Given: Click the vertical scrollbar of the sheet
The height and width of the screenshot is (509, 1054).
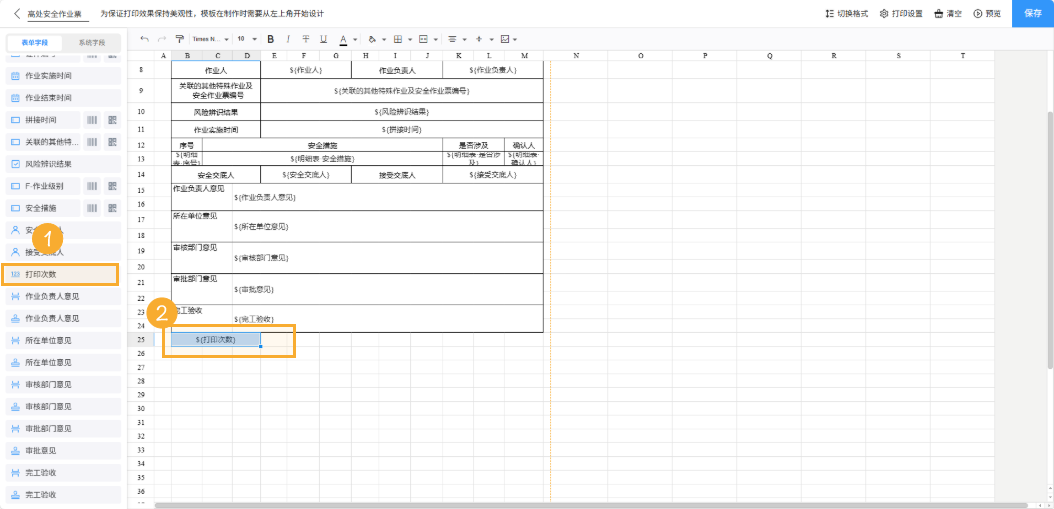Looking at the screenshot, I should pyautogui.click(x=1050, y=239).
